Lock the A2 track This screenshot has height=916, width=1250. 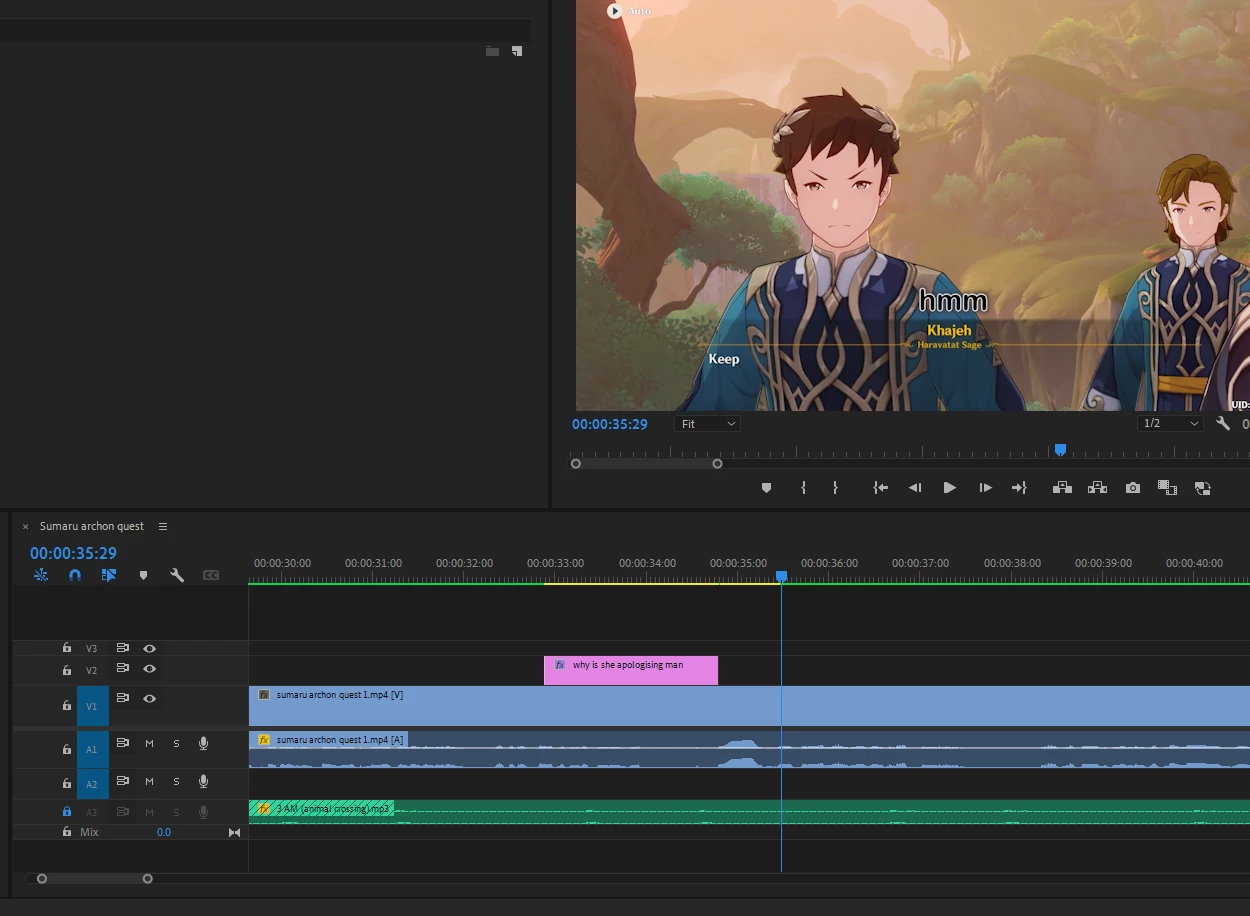click(x=67, y=784)
